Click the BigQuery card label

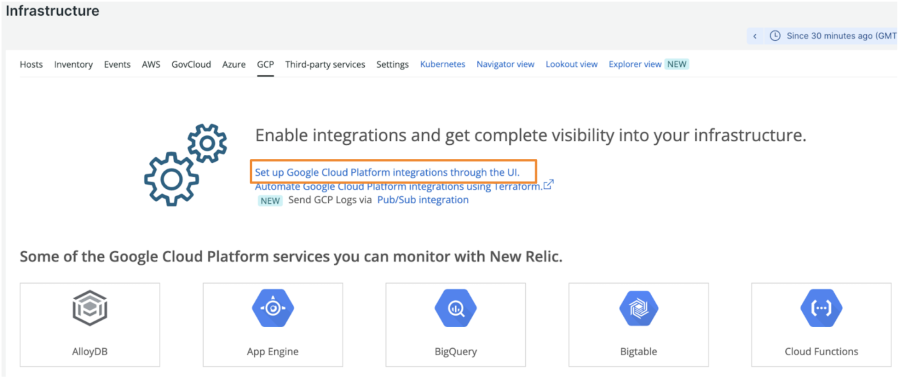click(x=456, y=351)
